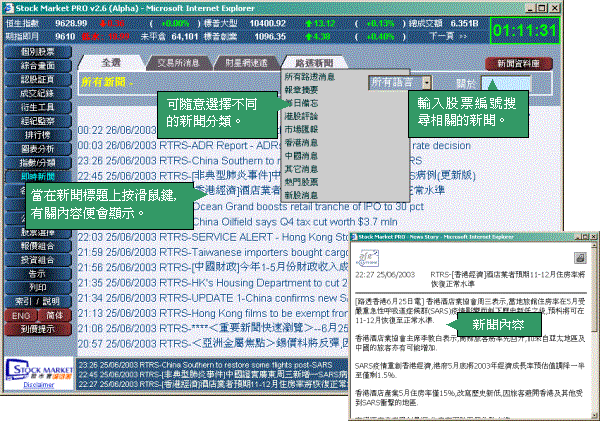The image size is (600, 421).
Task: Switch to the third news tab 財星網速遞
Action: [x=246, y=63]
